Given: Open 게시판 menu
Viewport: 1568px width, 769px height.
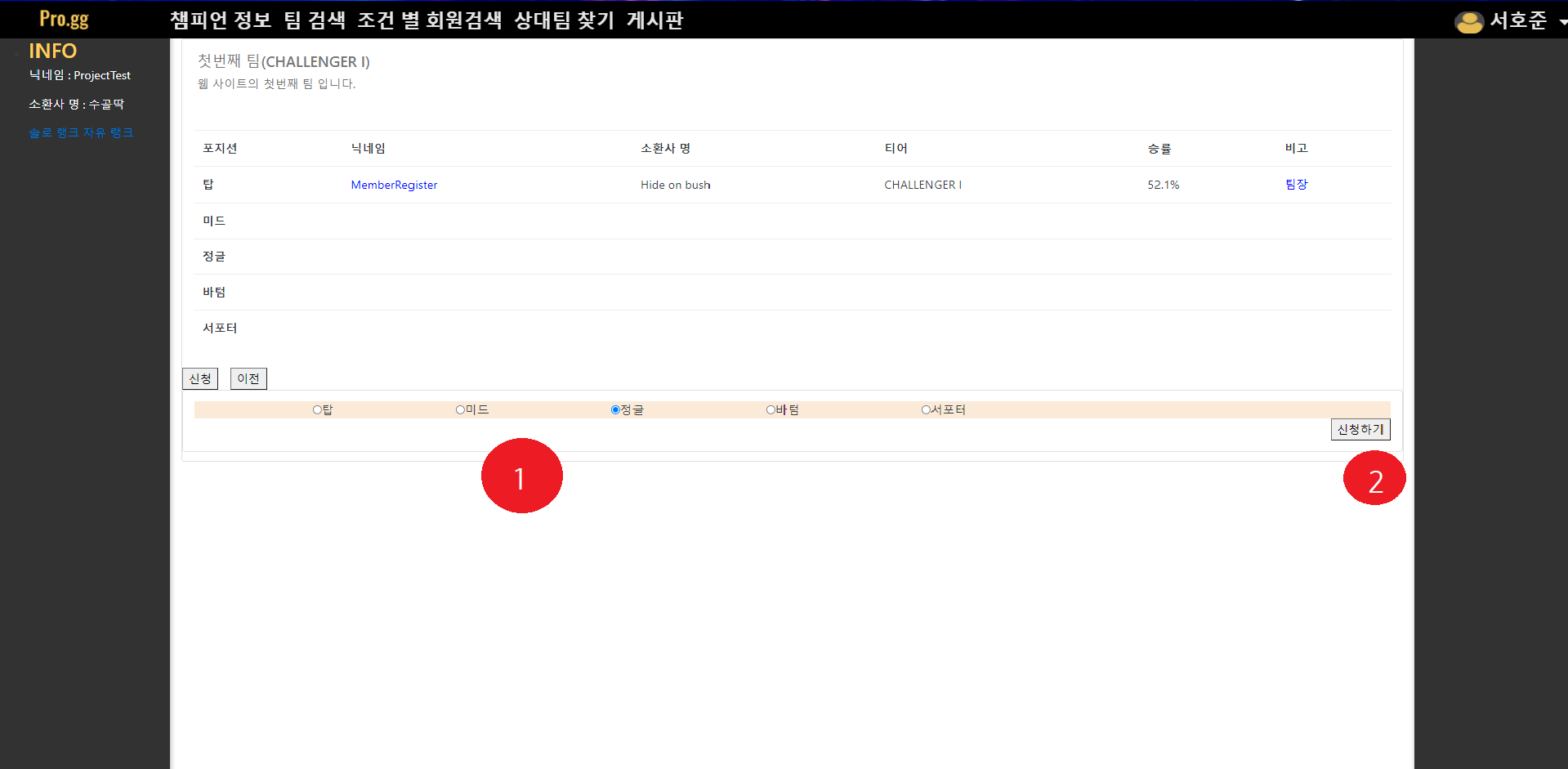Looking at the screenshot, I should (654, 20).
